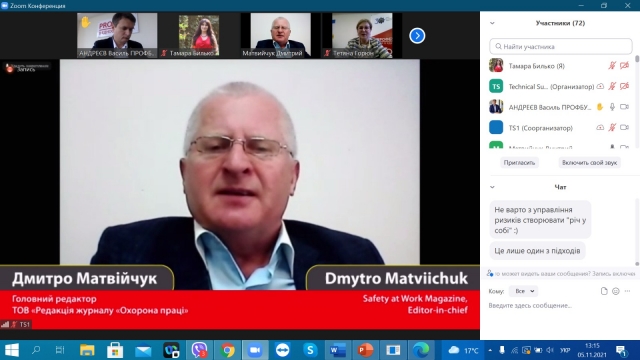Open the notification center in the taskbar
The image size is (640, 360).
point(622,350)
